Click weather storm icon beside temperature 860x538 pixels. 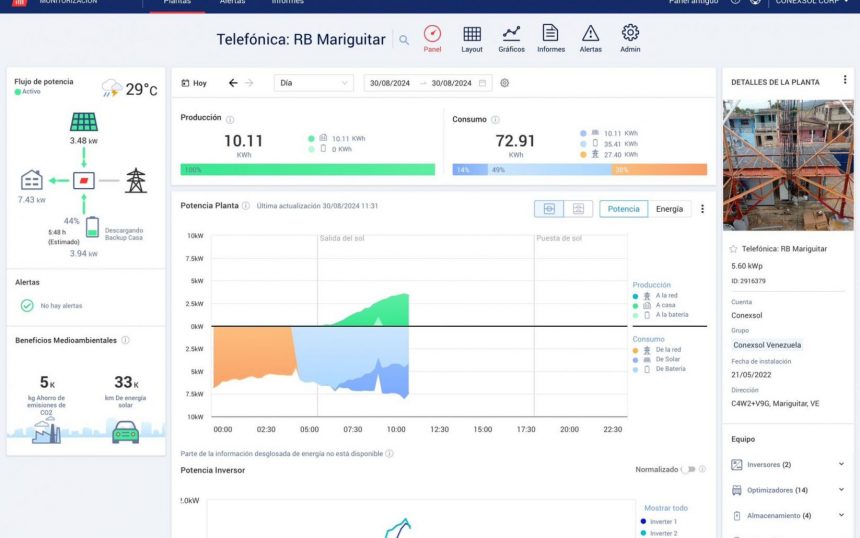pyautogui.click(x=112, y=88)
